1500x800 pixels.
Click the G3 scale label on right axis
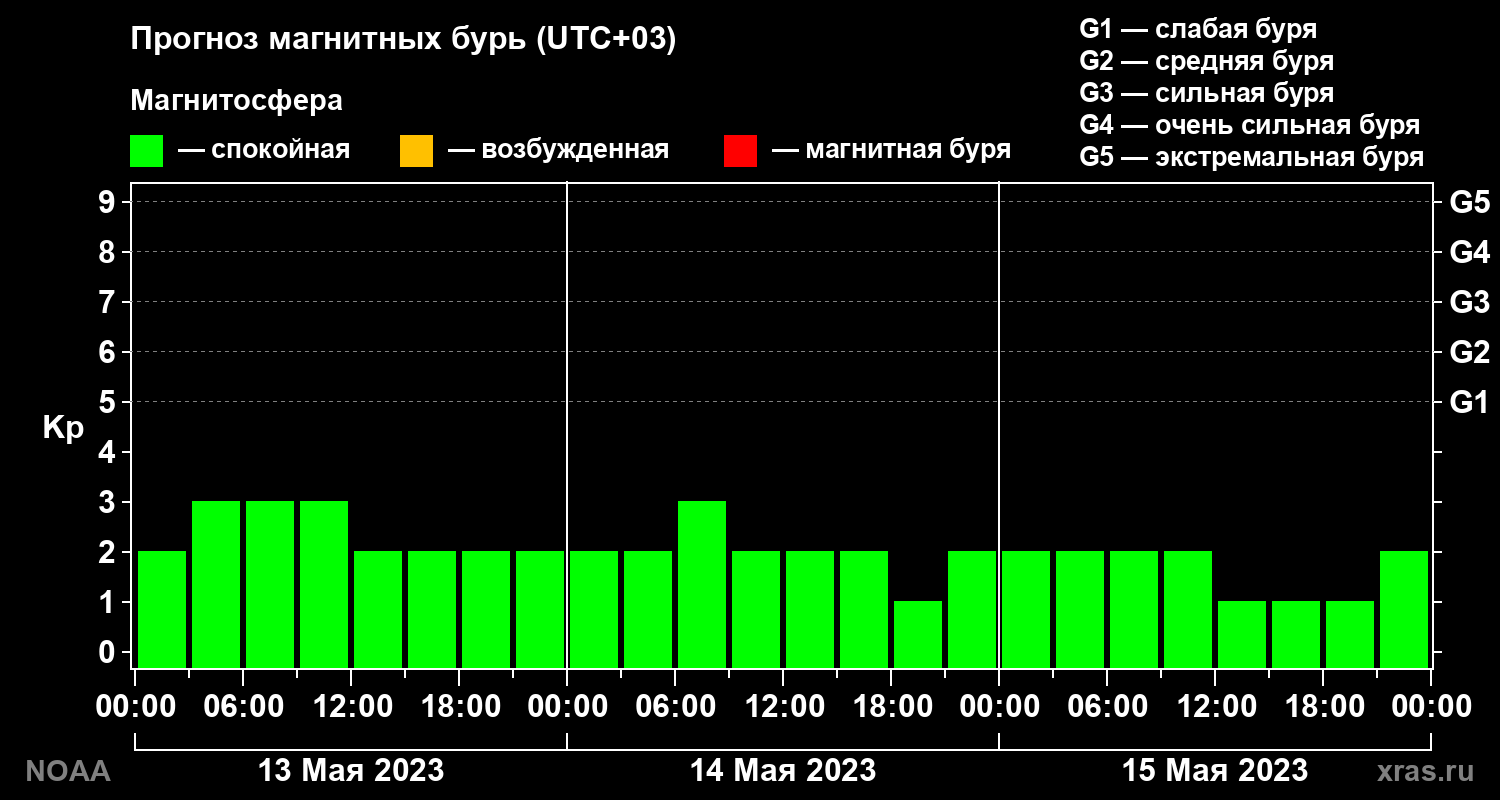1469,302
